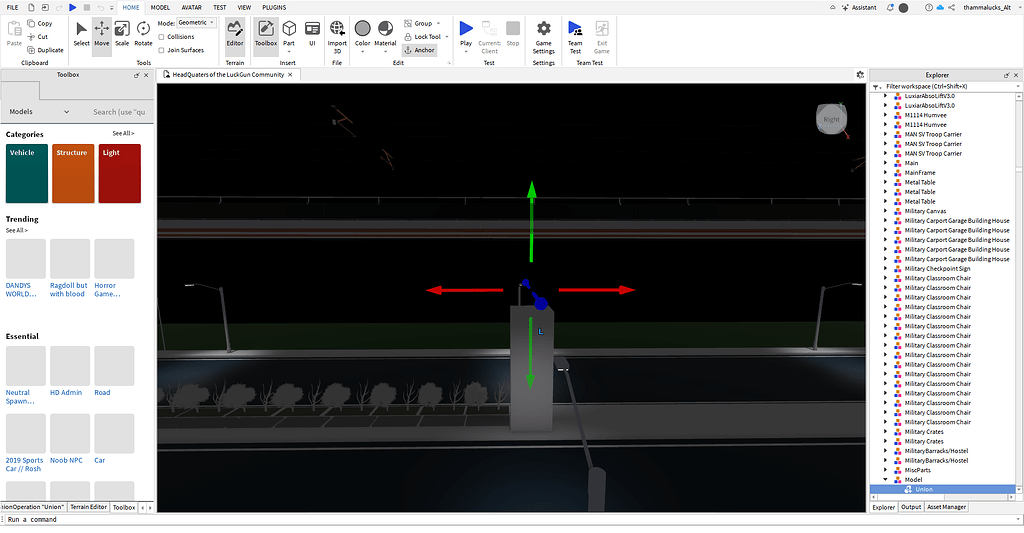Switch to the Terrain Editor tab
1024x533 pixels.
tap(88, 507)
